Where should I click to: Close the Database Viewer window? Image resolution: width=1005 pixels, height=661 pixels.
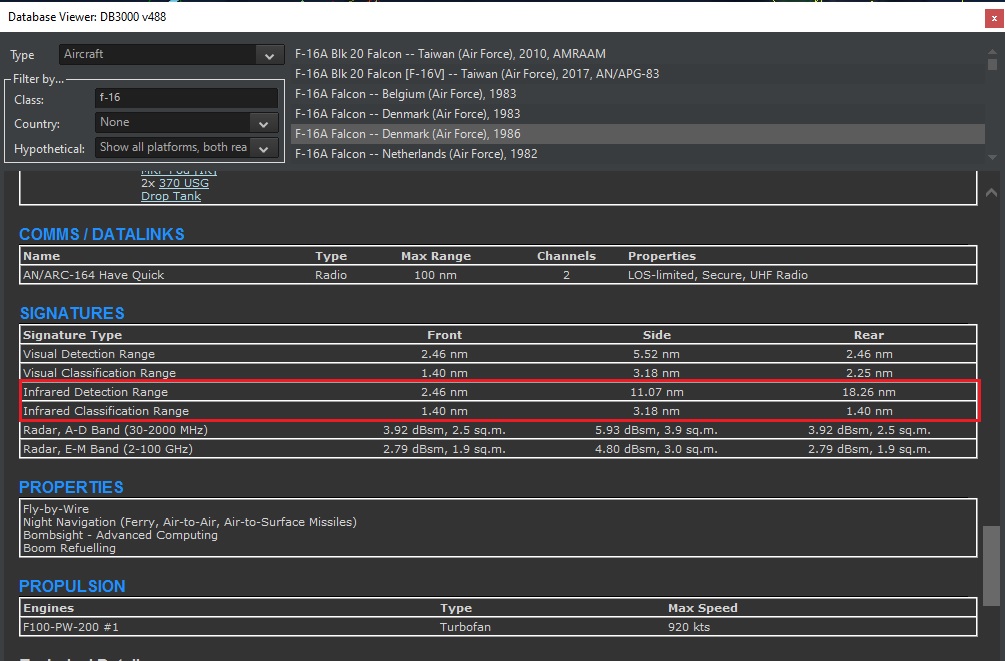click(x=994, y=18)
